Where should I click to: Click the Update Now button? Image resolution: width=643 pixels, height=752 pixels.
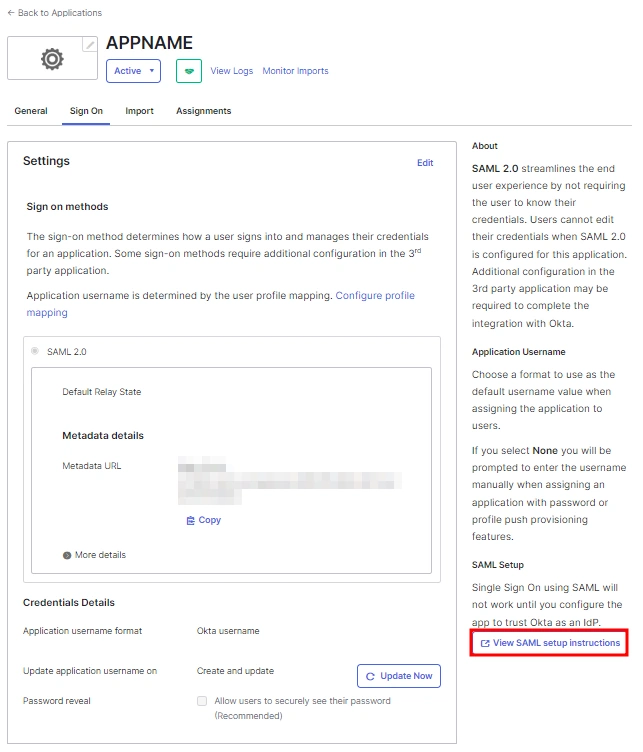399,676
